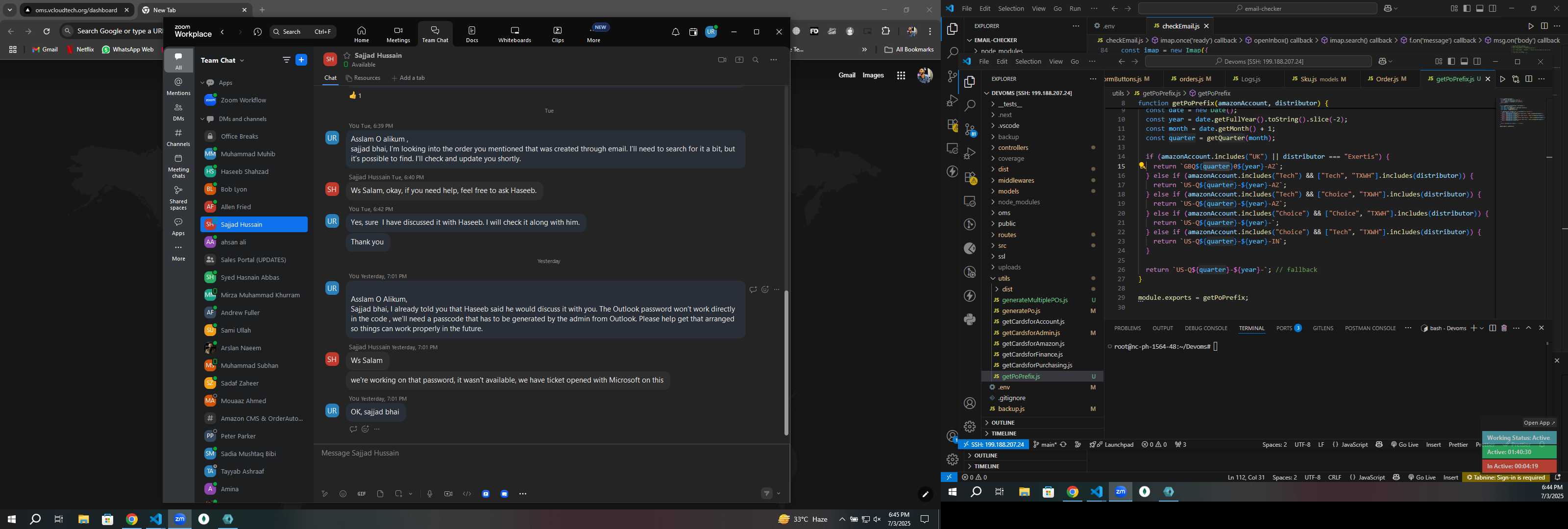This screenshot has height=529, width=1568.
Task: Click the Zoom Search field
Action: tap(303, 32)
